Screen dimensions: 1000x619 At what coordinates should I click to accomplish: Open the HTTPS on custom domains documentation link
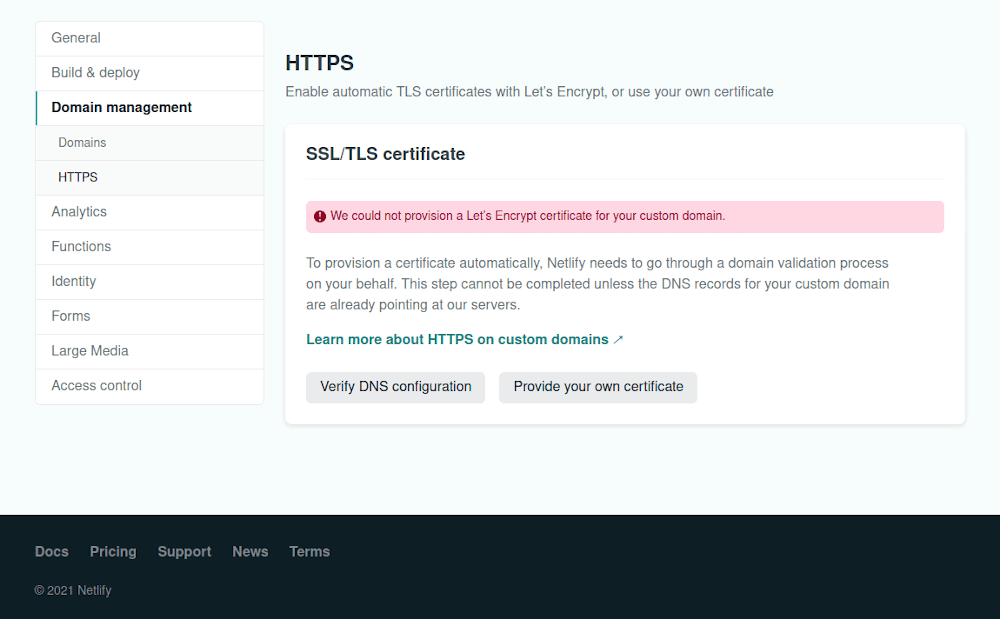point(457,339)
